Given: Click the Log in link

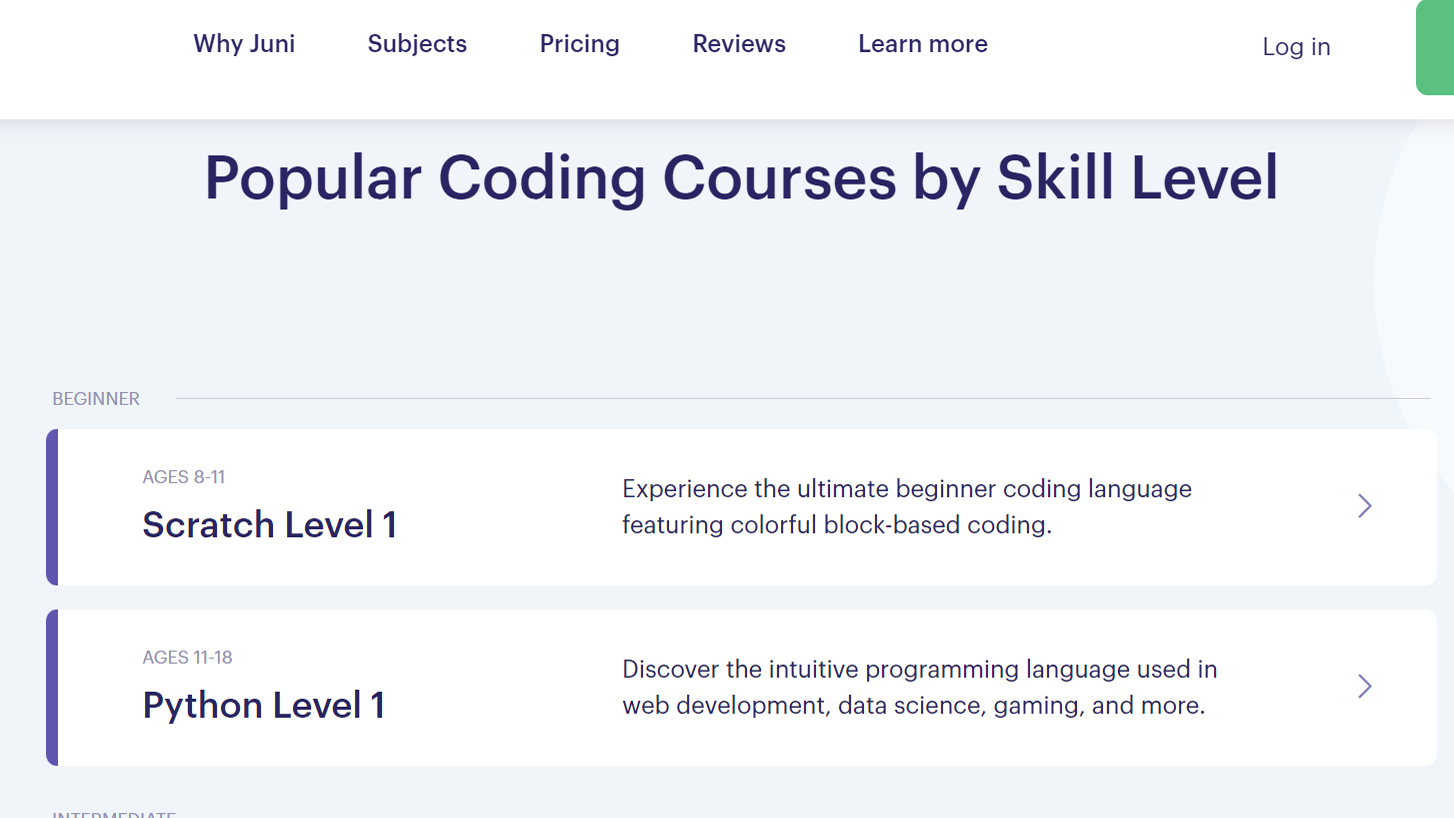Looking at the screenshot, I should pos(1296,47).
